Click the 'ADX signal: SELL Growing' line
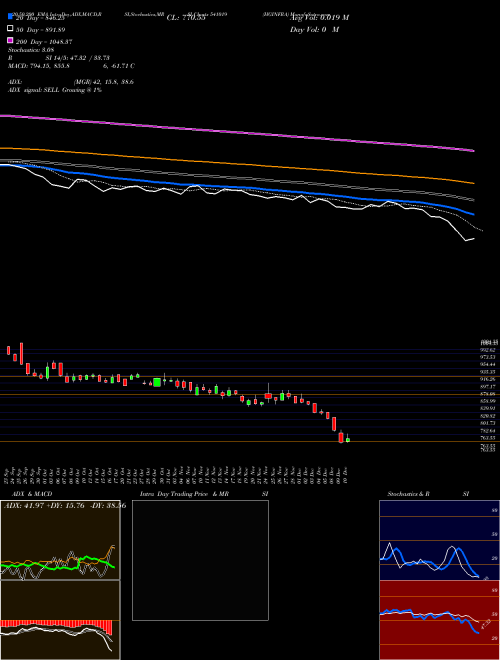The image size is (500, 660). [55, 90]
